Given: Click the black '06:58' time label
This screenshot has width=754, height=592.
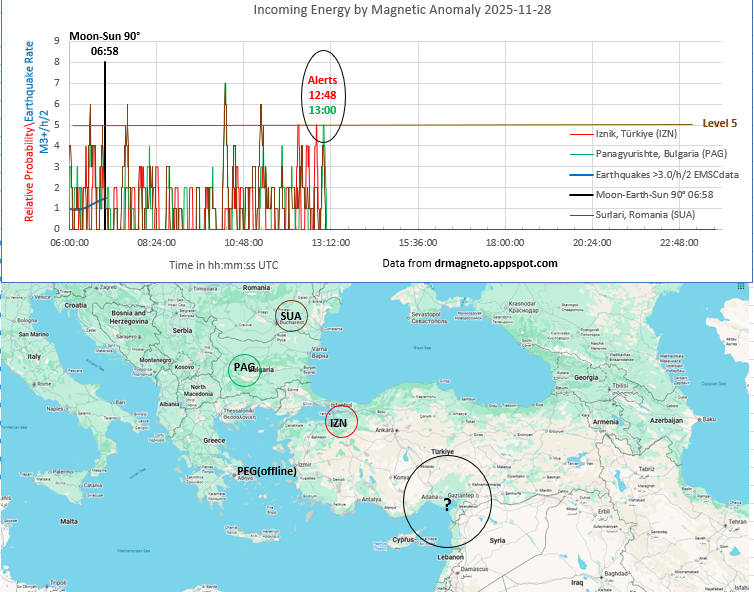Looking at the screenshot, I should (x=104, y=51).
